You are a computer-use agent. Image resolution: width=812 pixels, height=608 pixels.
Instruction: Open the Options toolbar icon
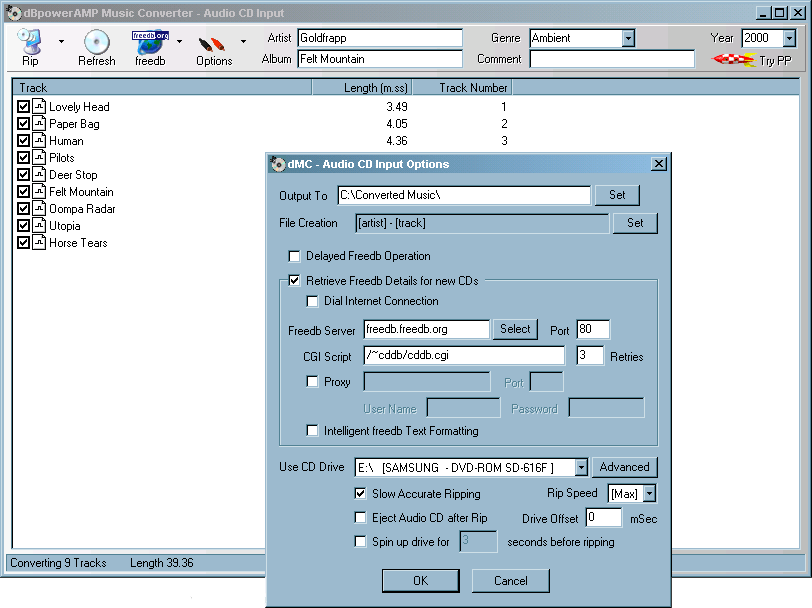click(x=212, y=43)
